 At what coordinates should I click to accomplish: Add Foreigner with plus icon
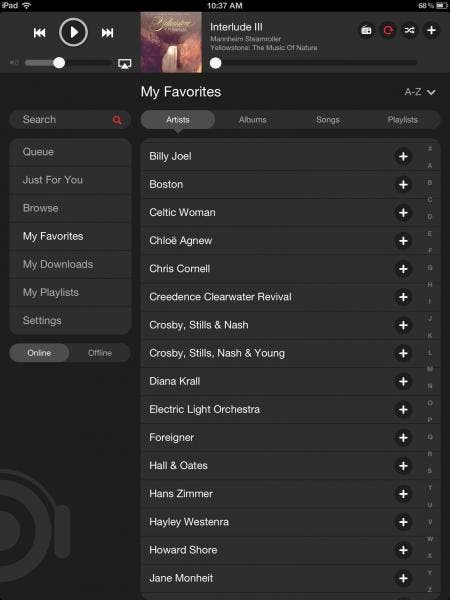[403, 438]
